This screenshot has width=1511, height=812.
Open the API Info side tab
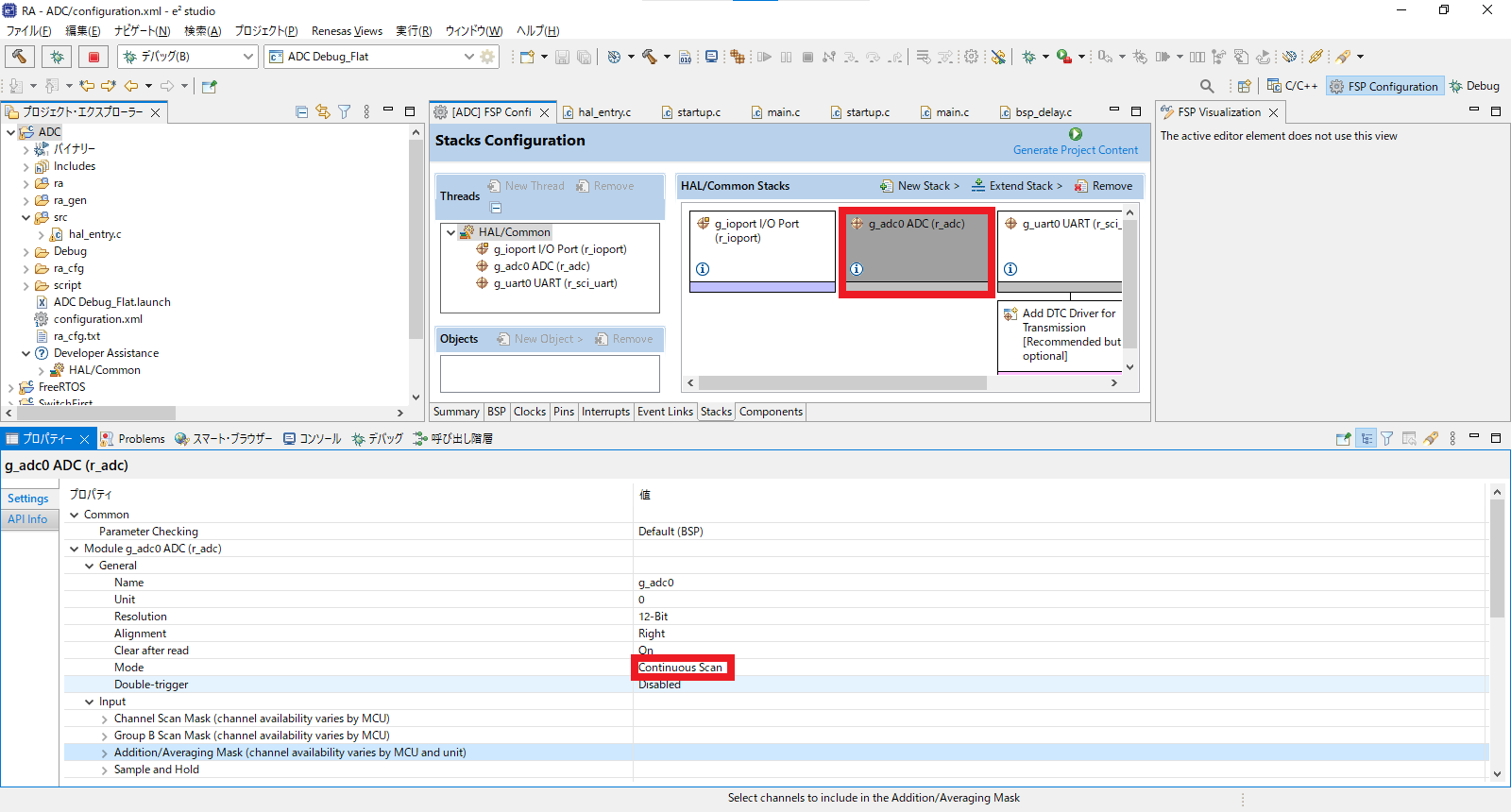click(27, 519)
